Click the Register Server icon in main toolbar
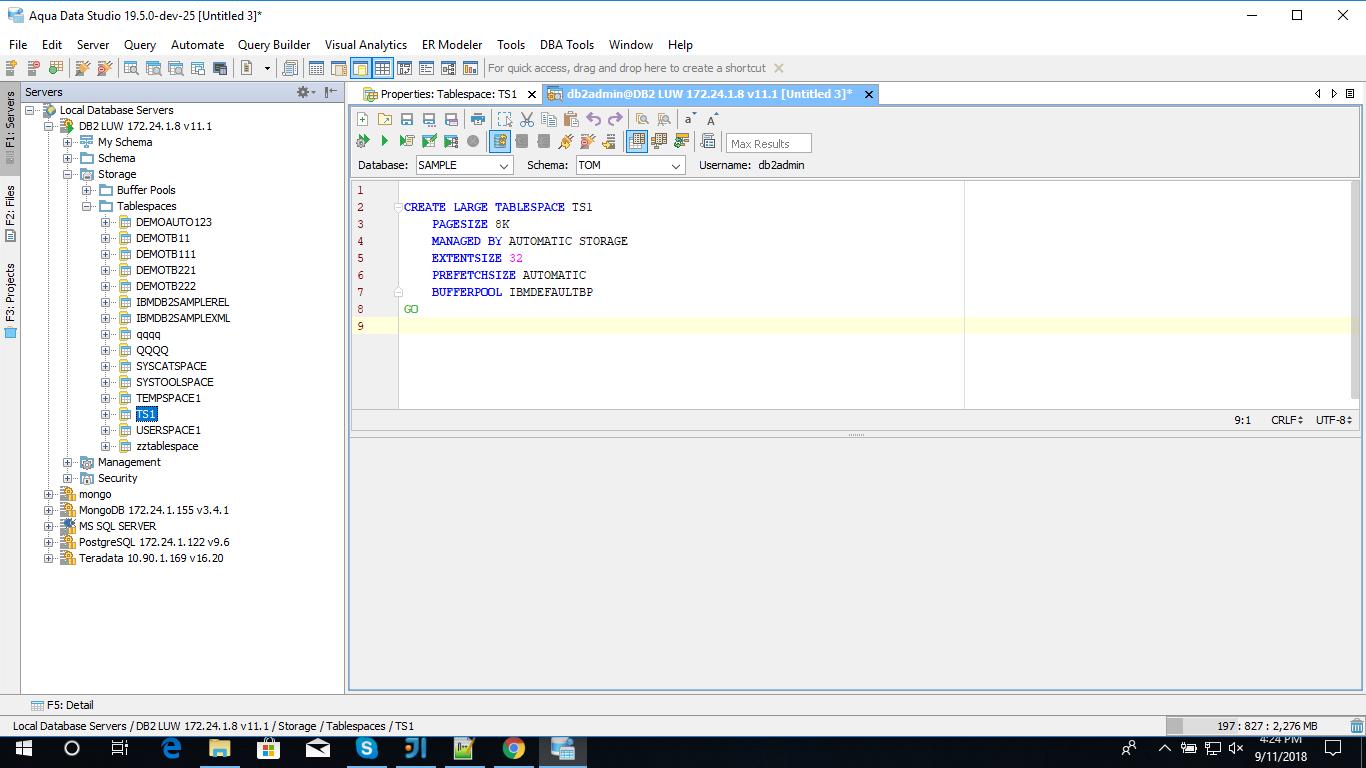This screenshot has height=768, width=1366. tap(12, 68)
